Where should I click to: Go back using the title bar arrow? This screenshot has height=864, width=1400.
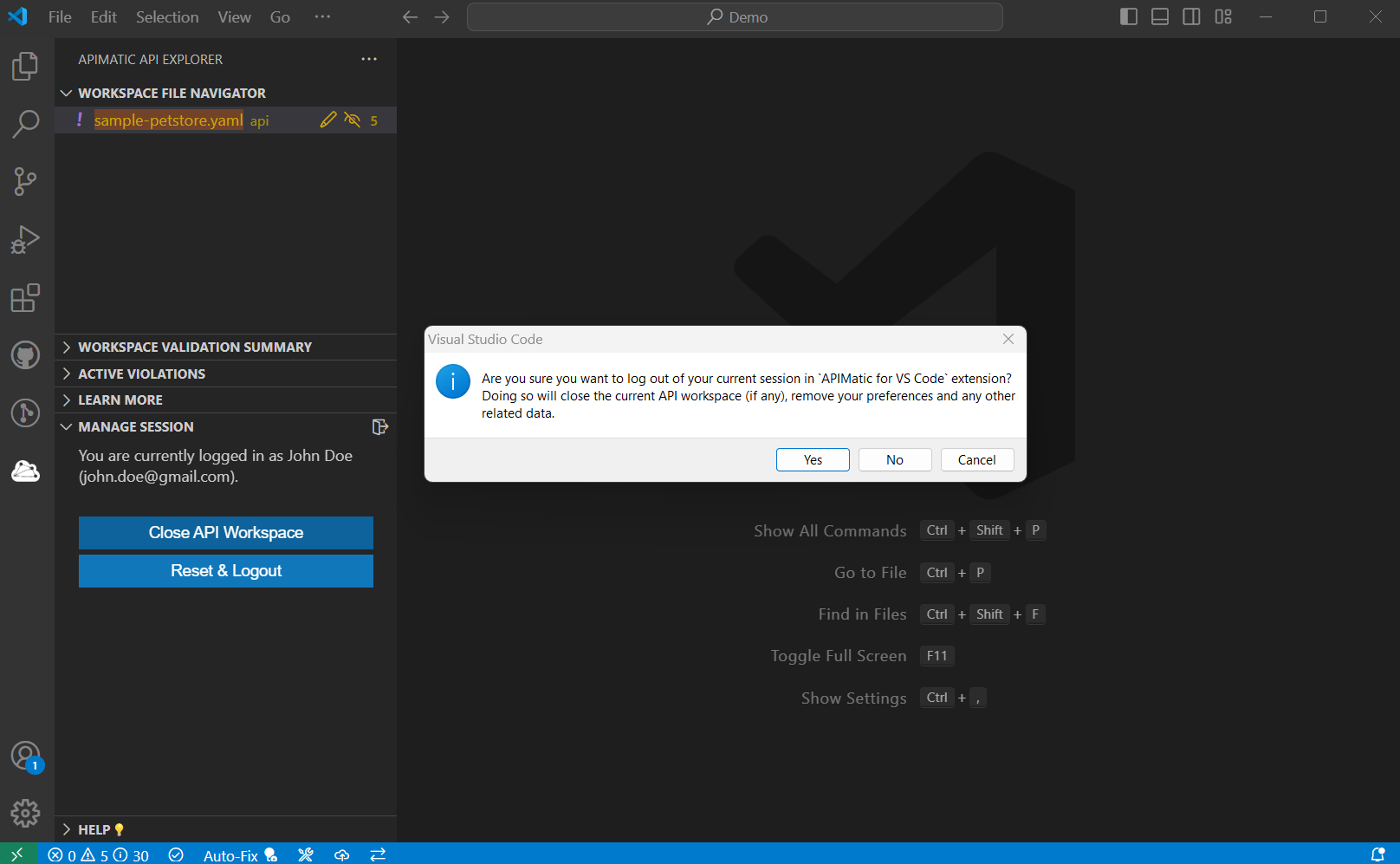tap(411, 17)
